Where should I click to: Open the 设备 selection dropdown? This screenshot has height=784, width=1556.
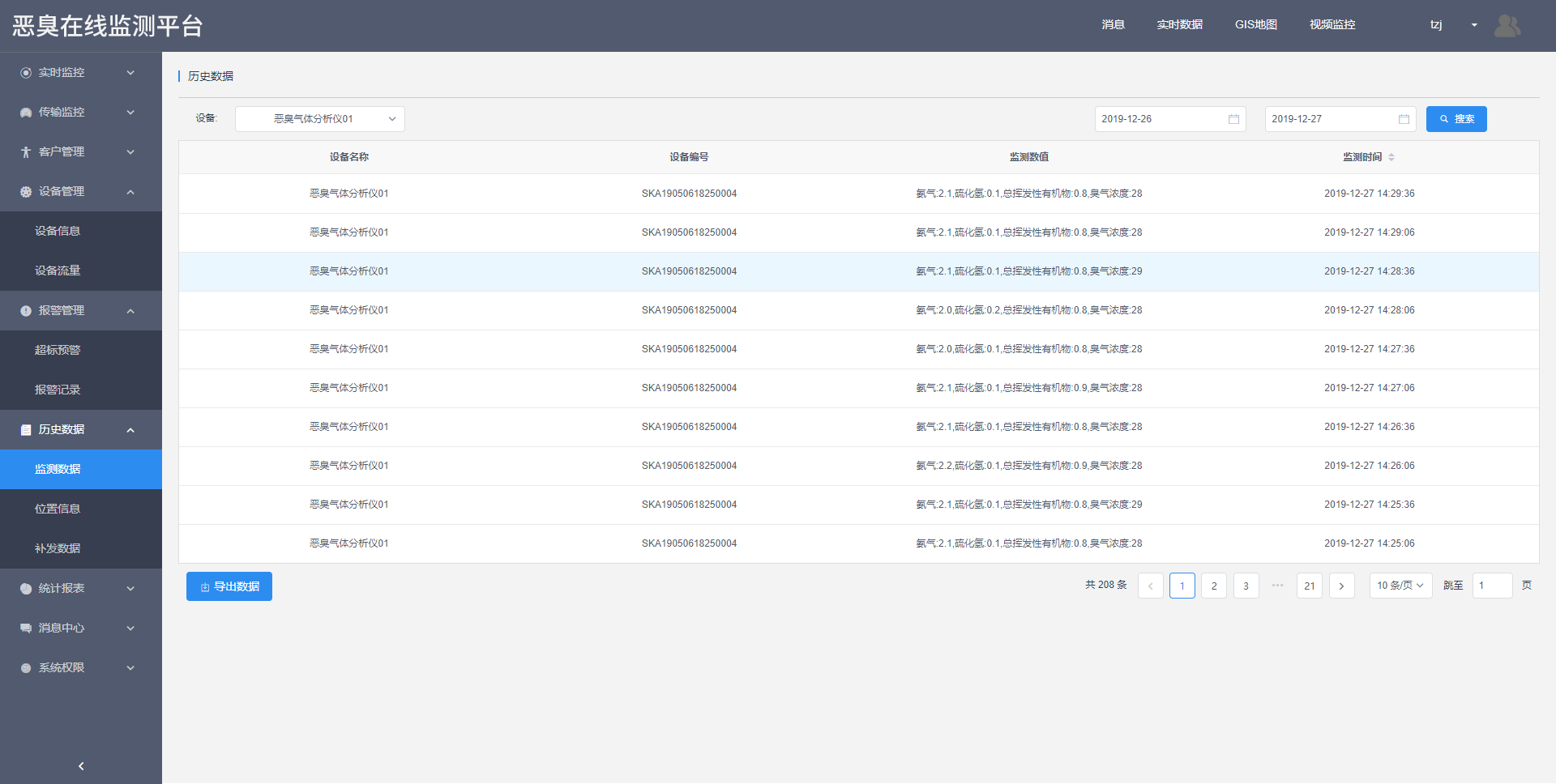tap(320, 119)
